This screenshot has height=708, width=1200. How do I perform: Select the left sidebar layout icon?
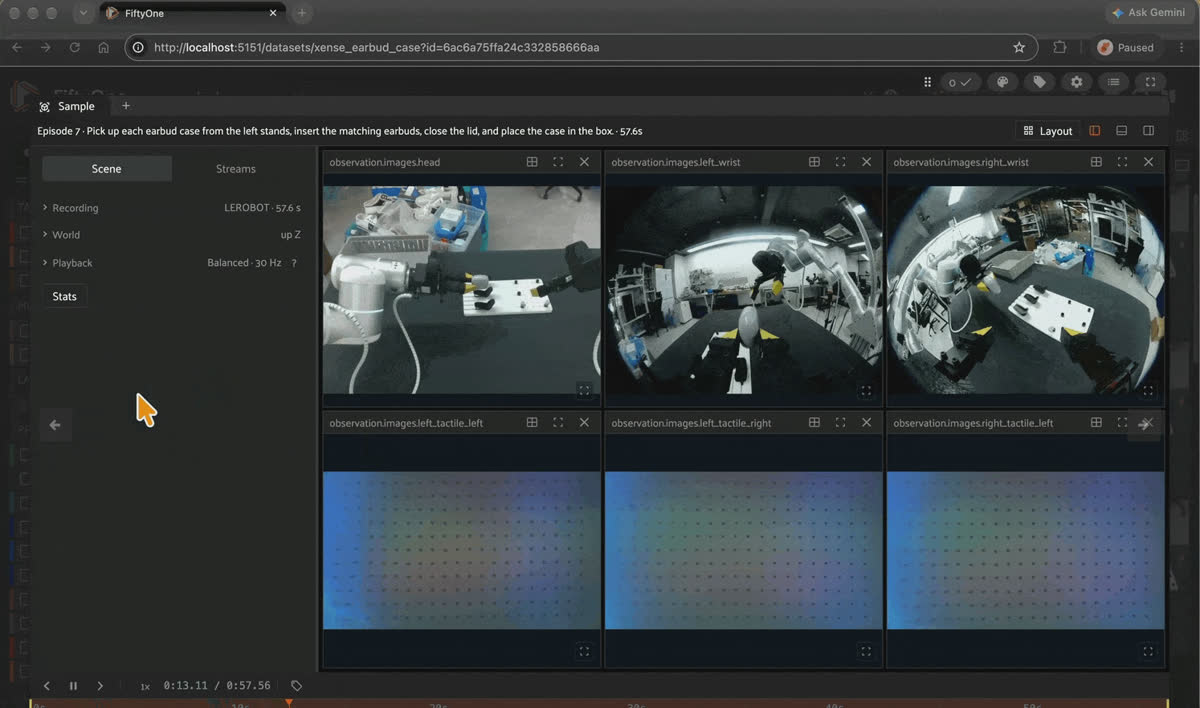[1095, 131]
